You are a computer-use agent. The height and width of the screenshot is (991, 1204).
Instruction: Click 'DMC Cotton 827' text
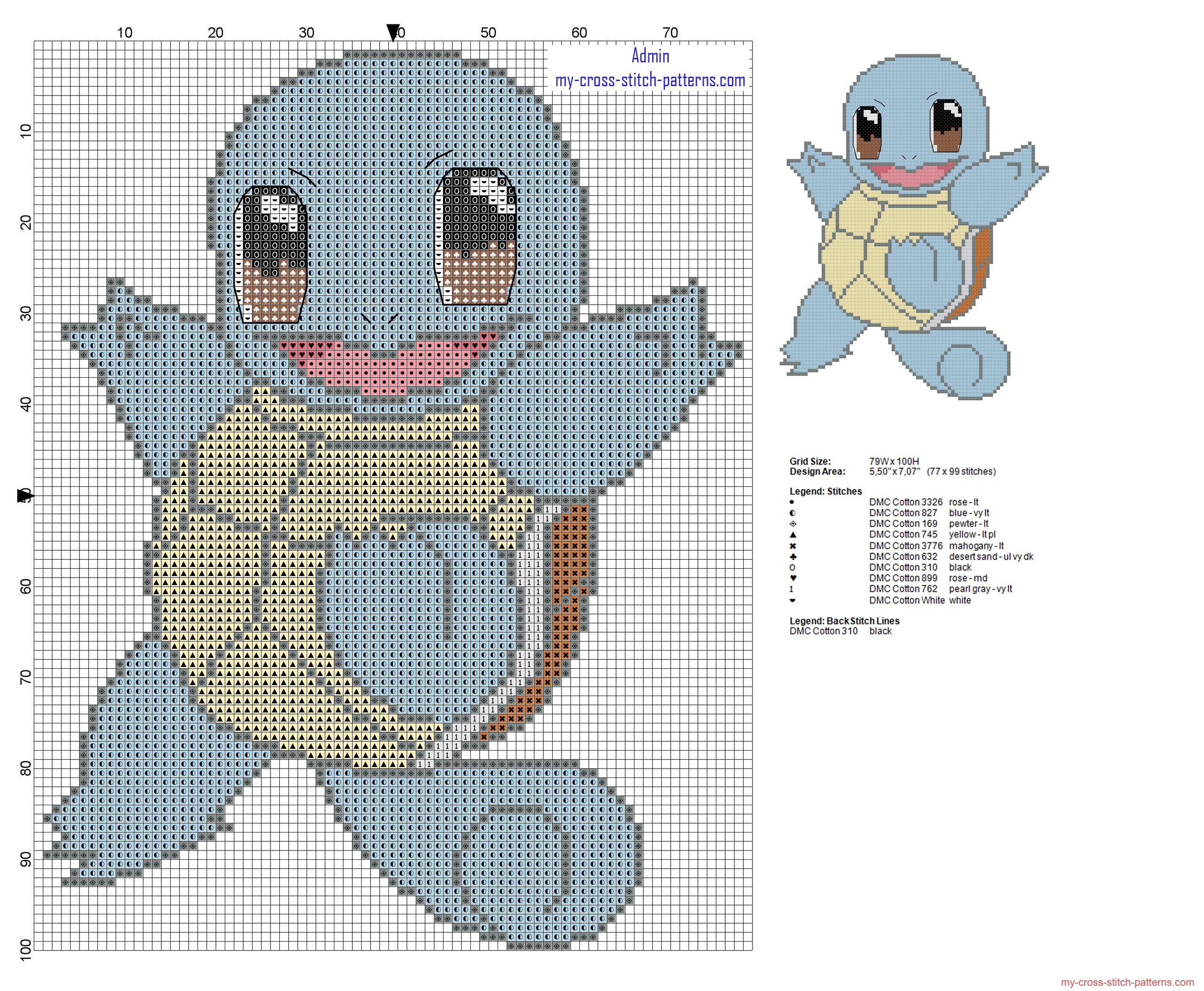903,513
